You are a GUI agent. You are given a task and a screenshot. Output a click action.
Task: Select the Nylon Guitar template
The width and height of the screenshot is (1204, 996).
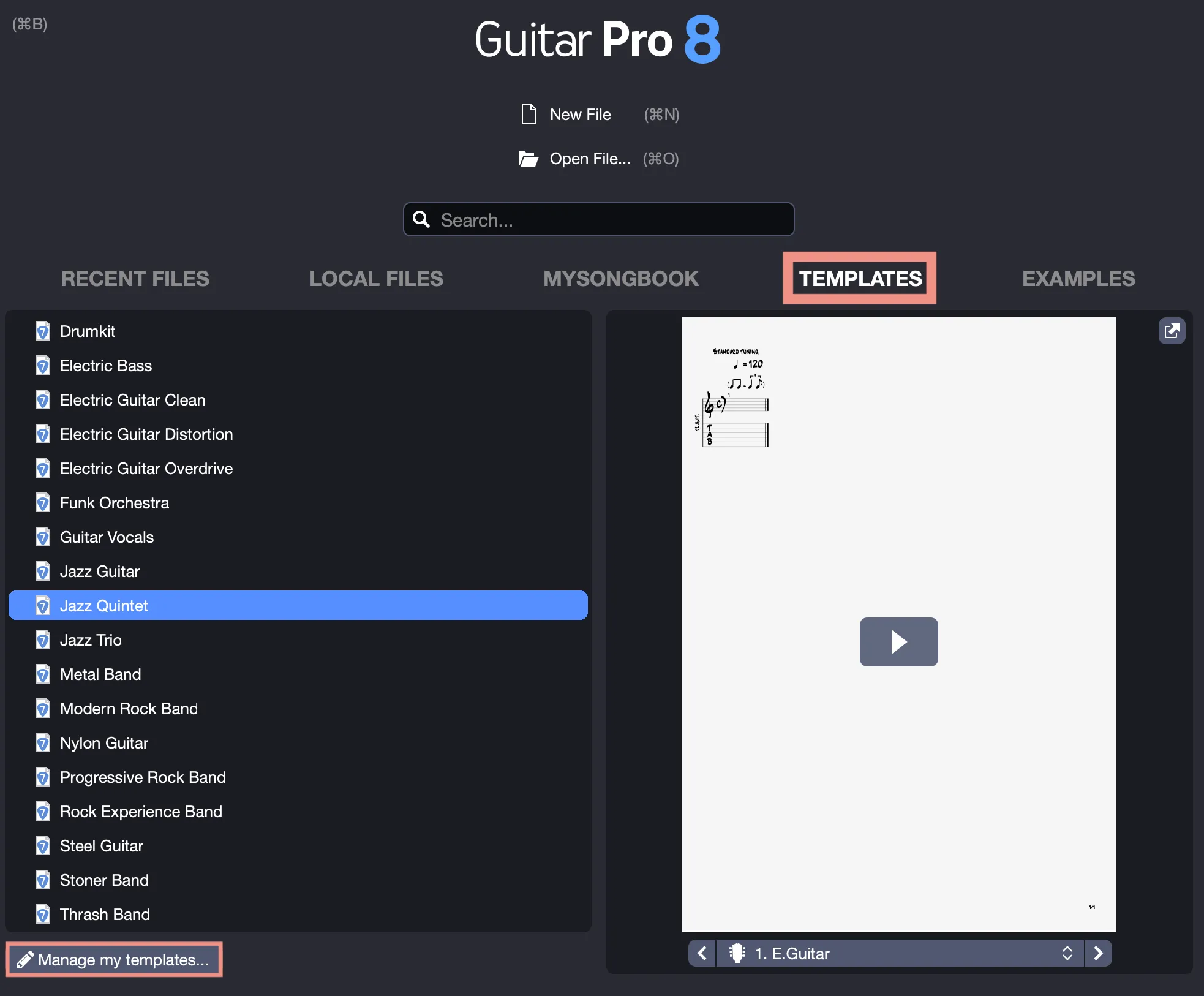click(298, 743)
